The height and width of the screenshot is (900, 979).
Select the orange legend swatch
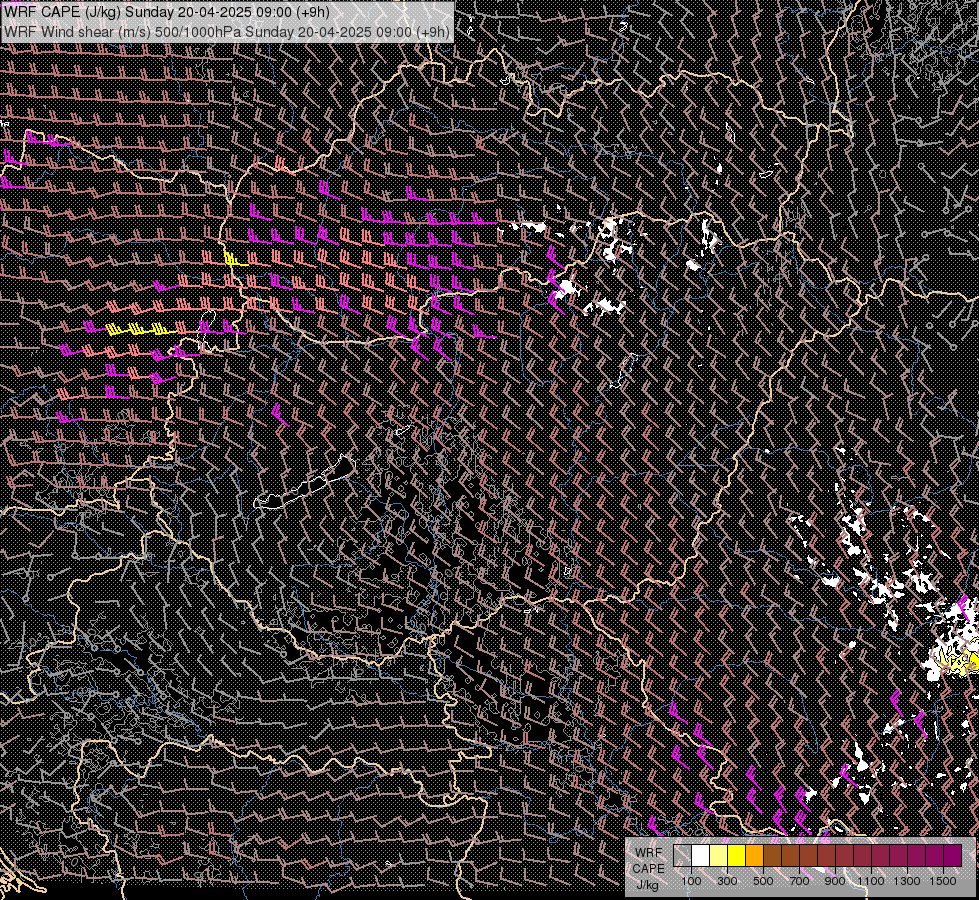[754, 855]
